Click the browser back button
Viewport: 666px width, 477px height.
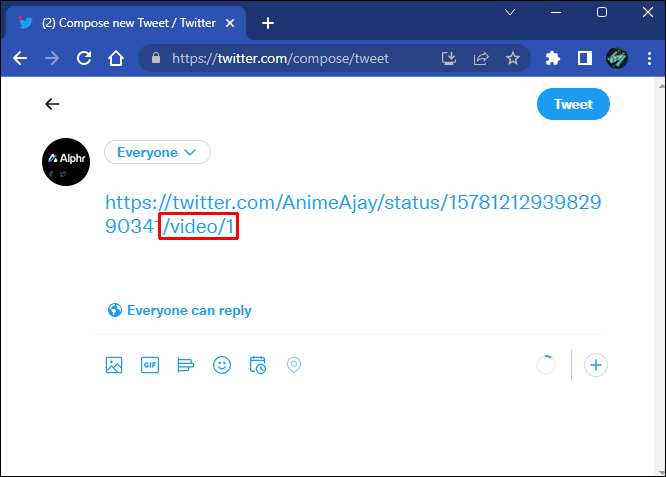coord(20,58)
